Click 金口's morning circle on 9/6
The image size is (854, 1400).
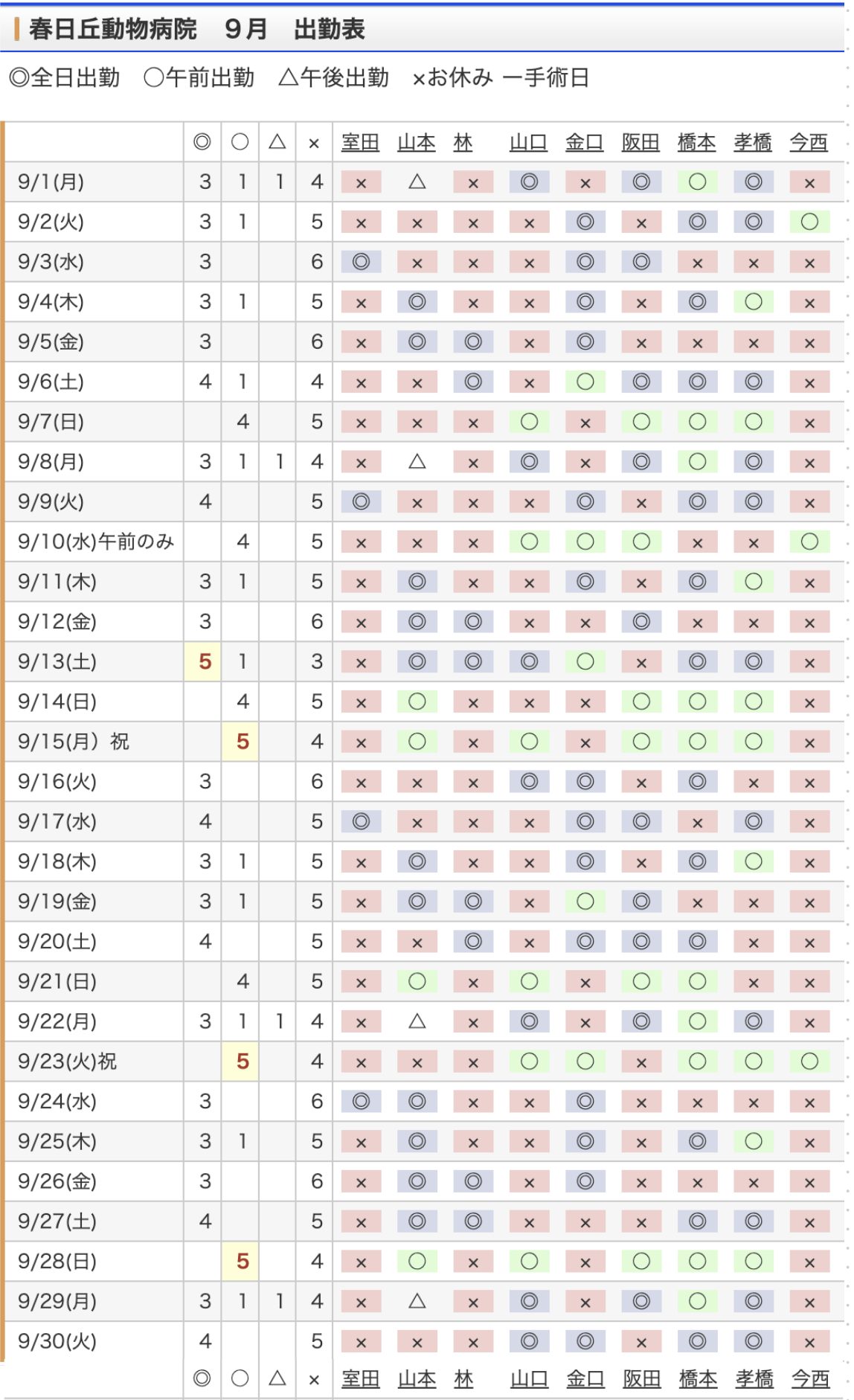pos(585,382)
